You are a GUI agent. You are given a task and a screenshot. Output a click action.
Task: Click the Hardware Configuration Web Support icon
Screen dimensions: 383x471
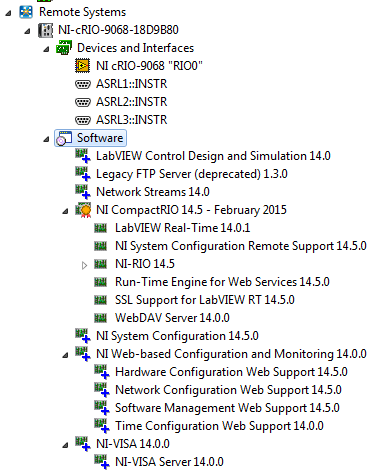click(x=102, y=372)
